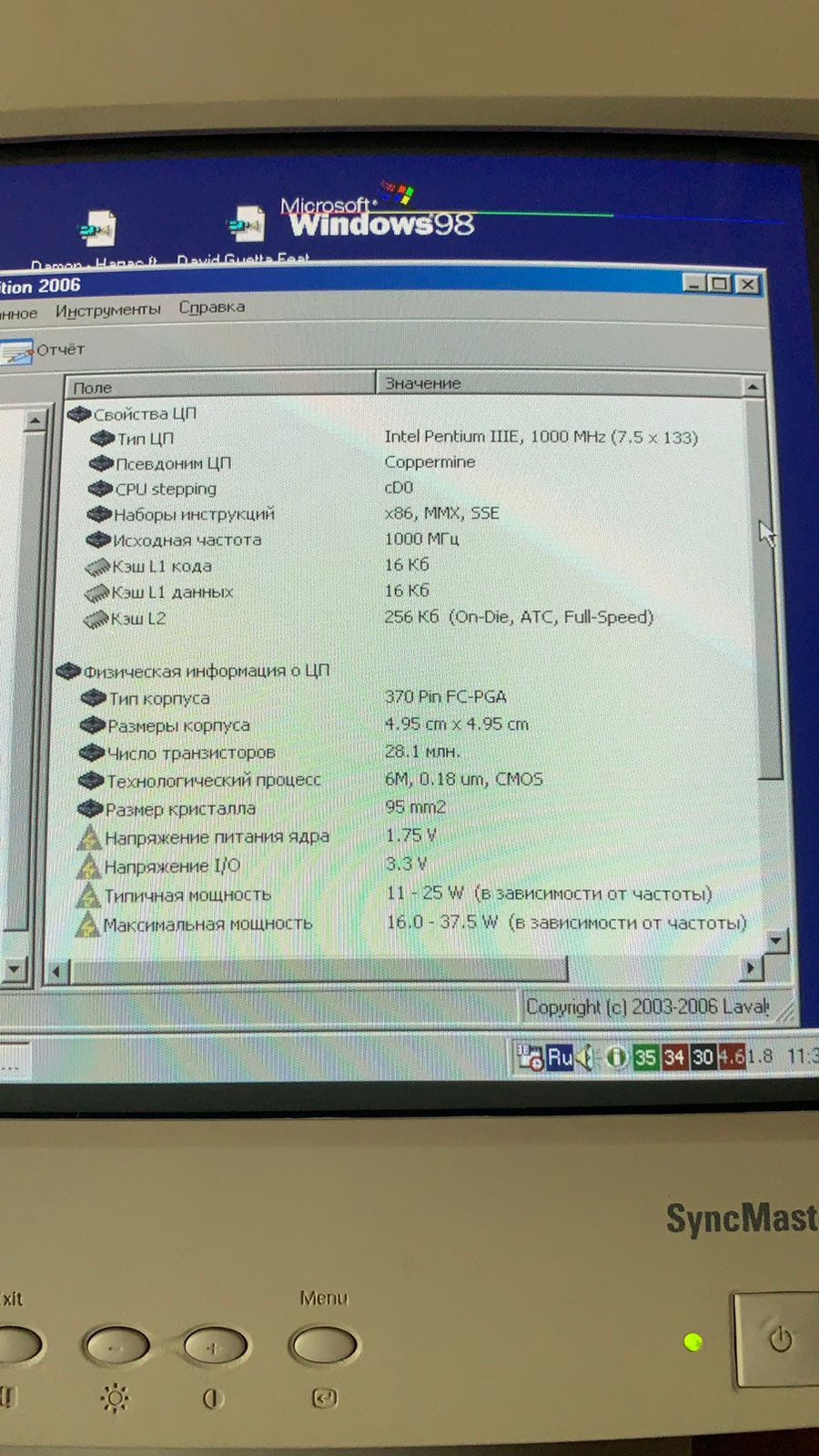Click warning icon beside Напряжение питания ядра
Screen dimensions: 819x1456
pyautogui.click(x=88, y=836)
